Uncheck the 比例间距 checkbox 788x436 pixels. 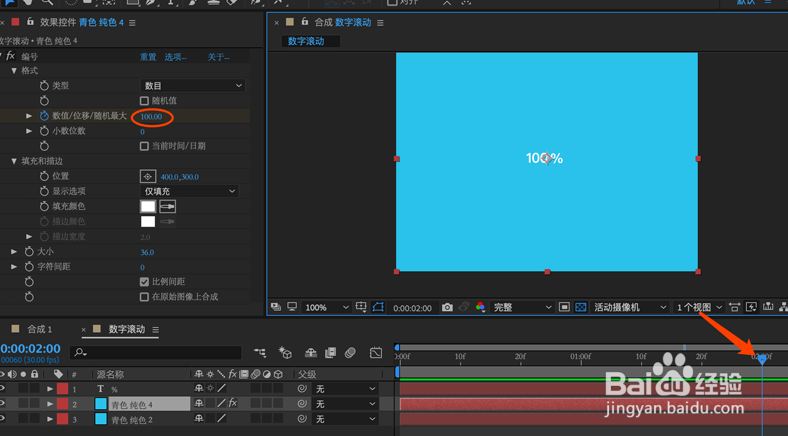(144, 282)
